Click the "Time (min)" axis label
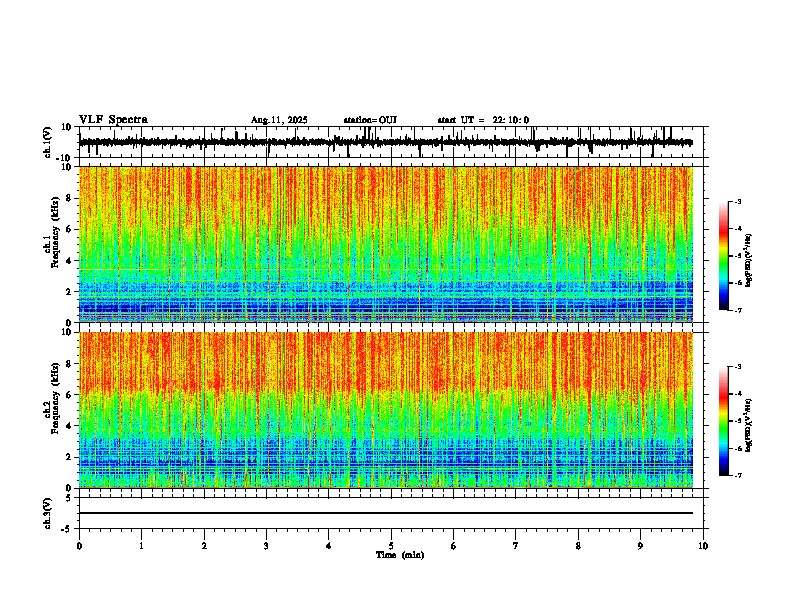 click(400, 555)
